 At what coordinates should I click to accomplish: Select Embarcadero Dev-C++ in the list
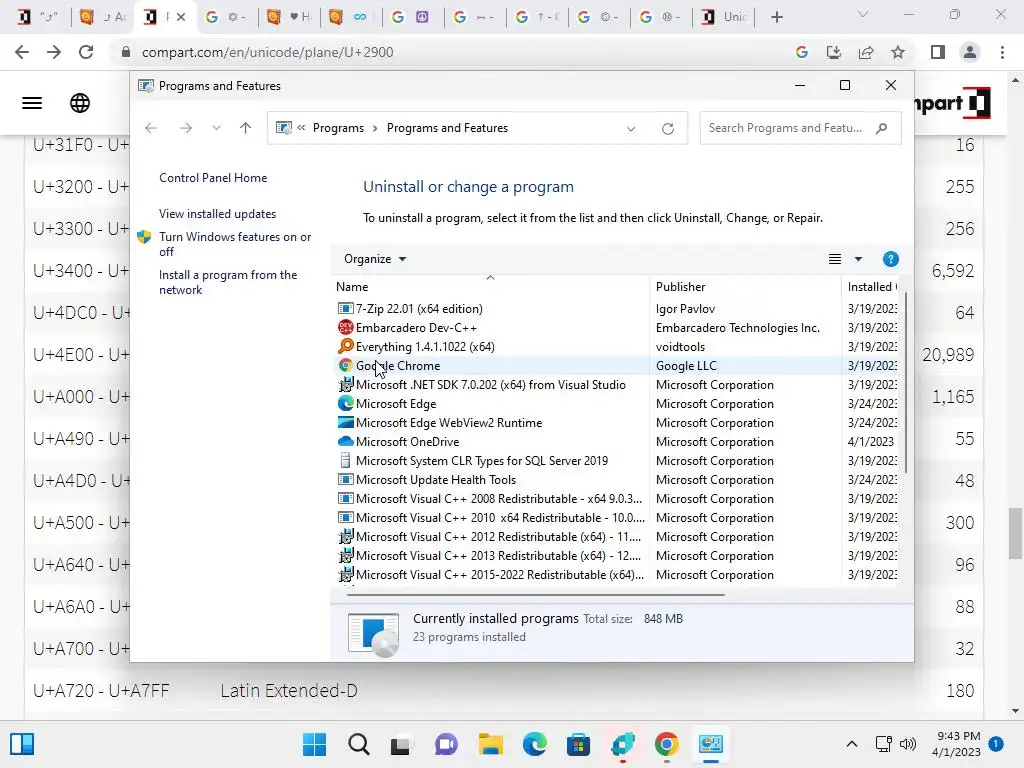point(416,327)
